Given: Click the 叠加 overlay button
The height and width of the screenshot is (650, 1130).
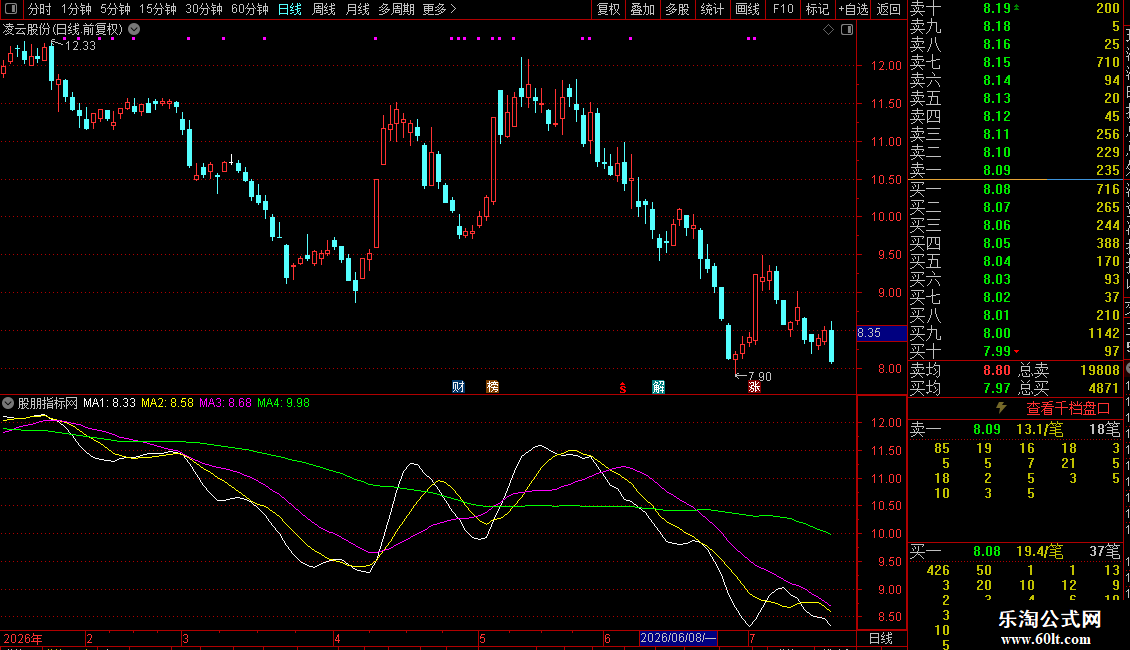Looking at the screenshot, I should pyautogui.click(x=642, y=9).
